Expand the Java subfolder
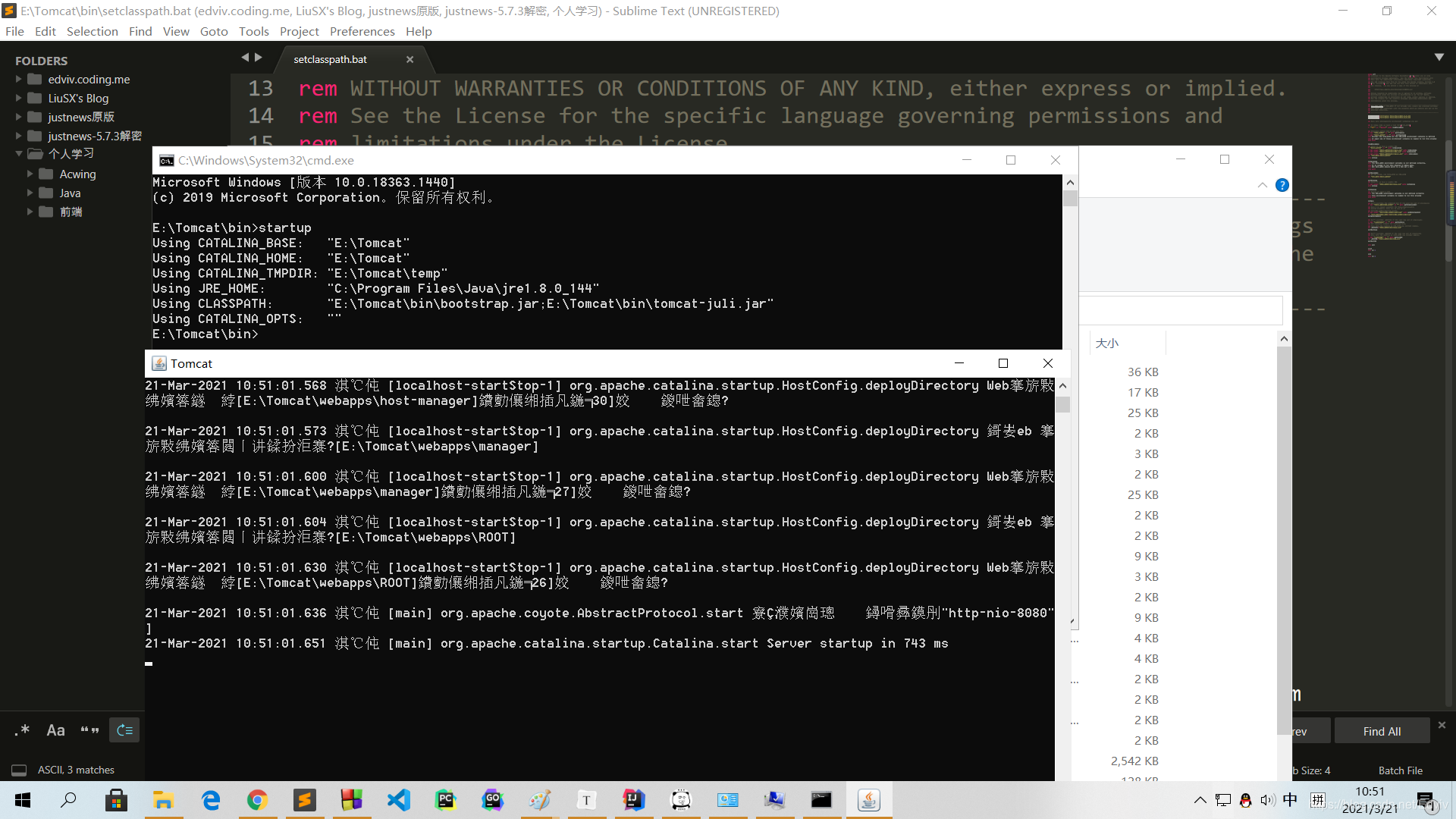 [30, 193]
